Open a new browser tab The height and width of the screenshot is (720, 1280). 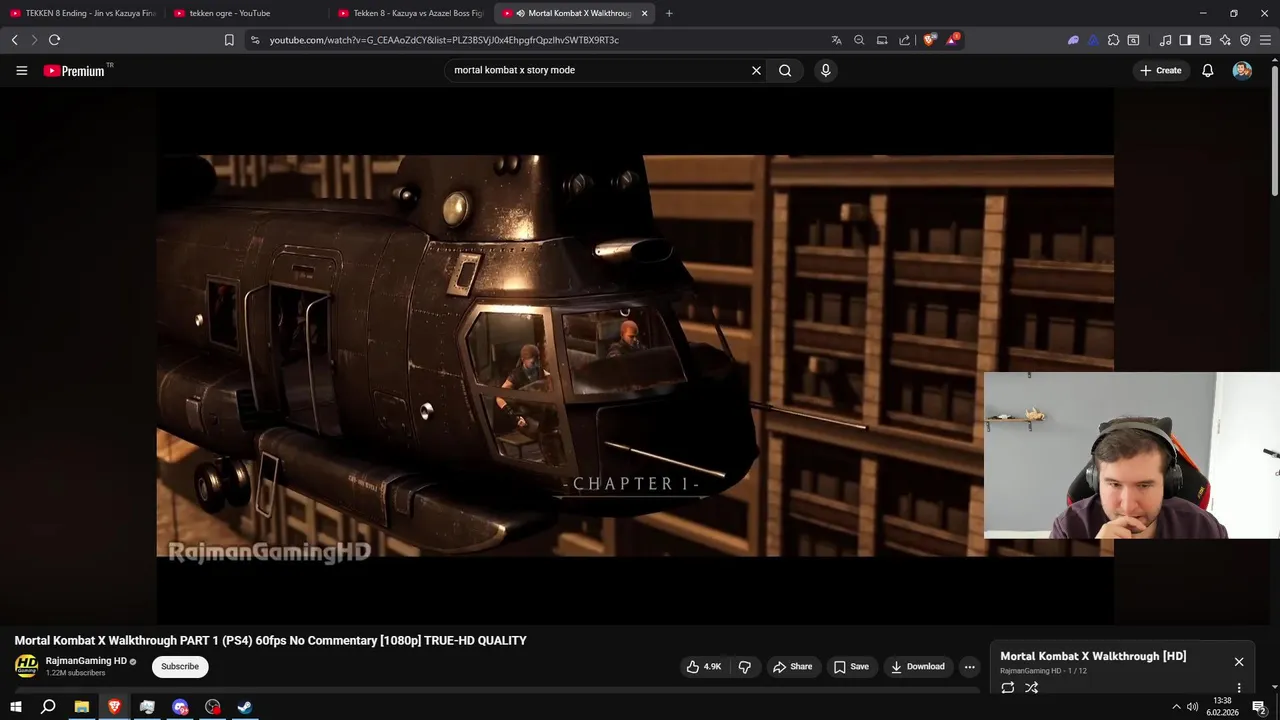(x=669, y=13)
